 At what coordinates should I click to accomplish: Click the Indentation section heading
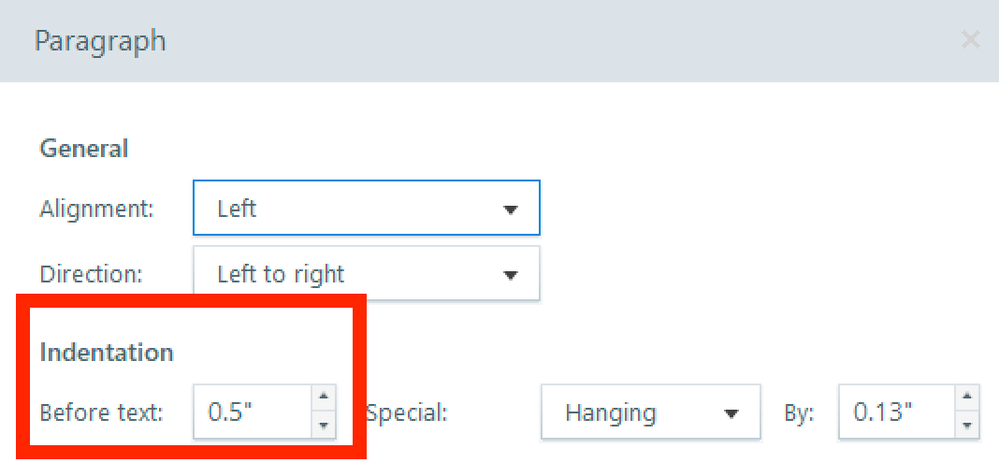tap(107, 352)
